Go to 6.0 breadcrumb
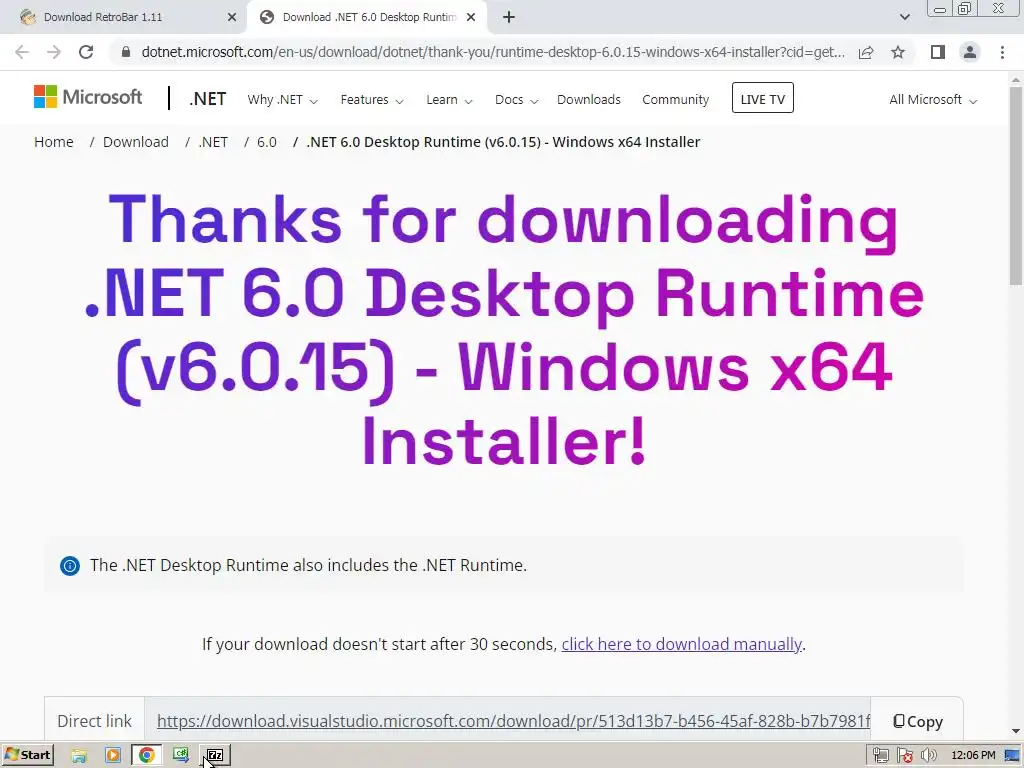Viewport: 1024px width, 768px height. coord(266,142)
